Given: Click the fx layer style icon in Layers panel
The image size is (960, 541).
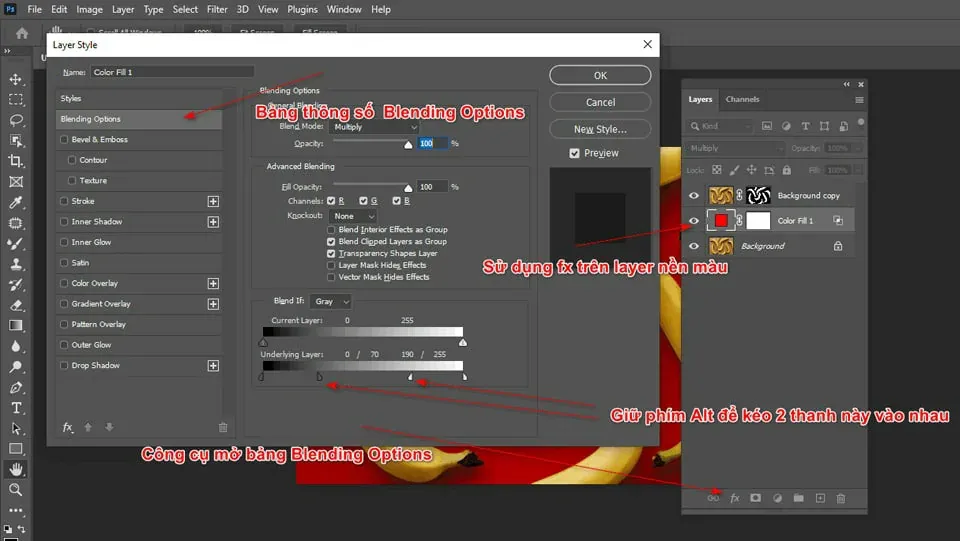Looking at the screenshot, I should pyautogui.click(x=734, y=498).
